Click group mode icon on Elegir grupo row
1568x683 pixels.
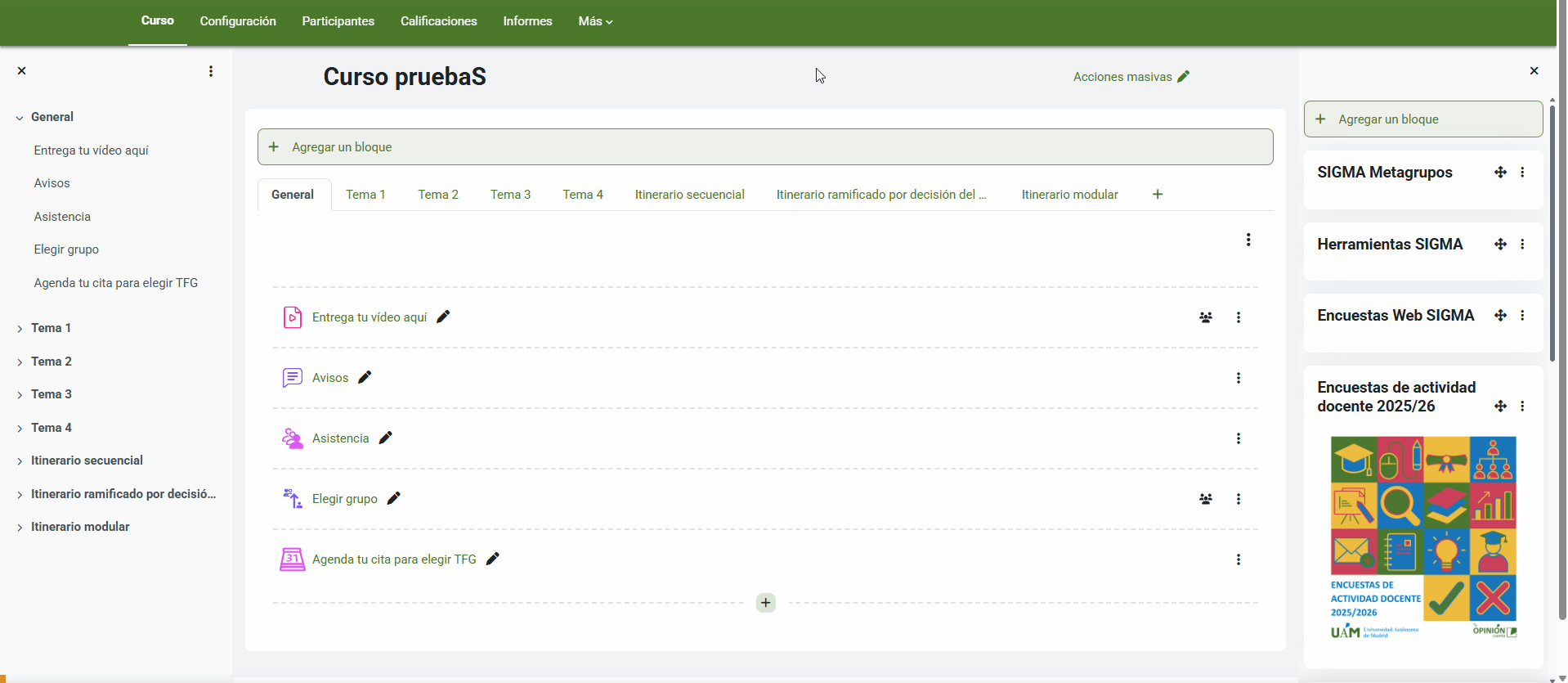tap(1205, 499)
